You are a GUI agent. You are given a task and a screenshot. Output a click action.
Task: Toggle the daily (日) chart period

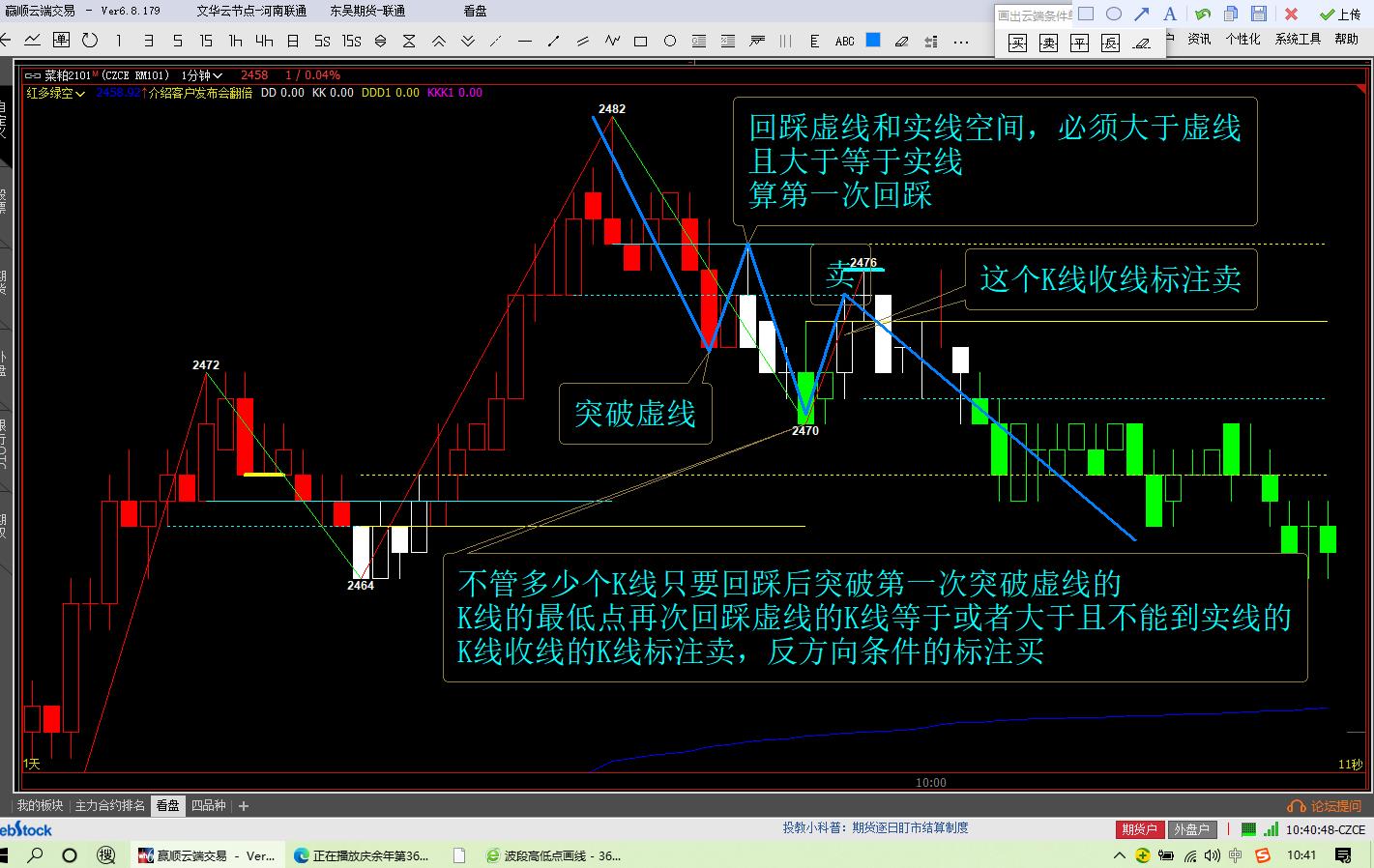[x=292, y=41]
